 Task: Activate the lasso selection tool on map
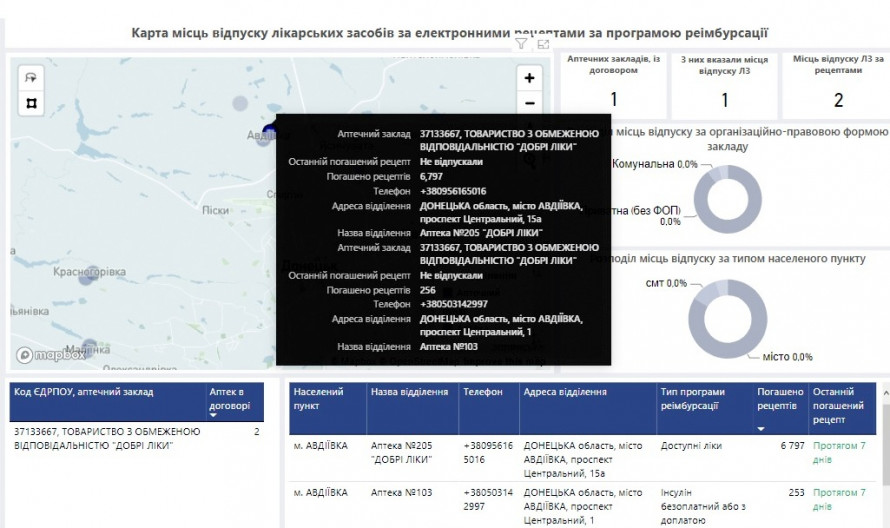tap(31, 77)
